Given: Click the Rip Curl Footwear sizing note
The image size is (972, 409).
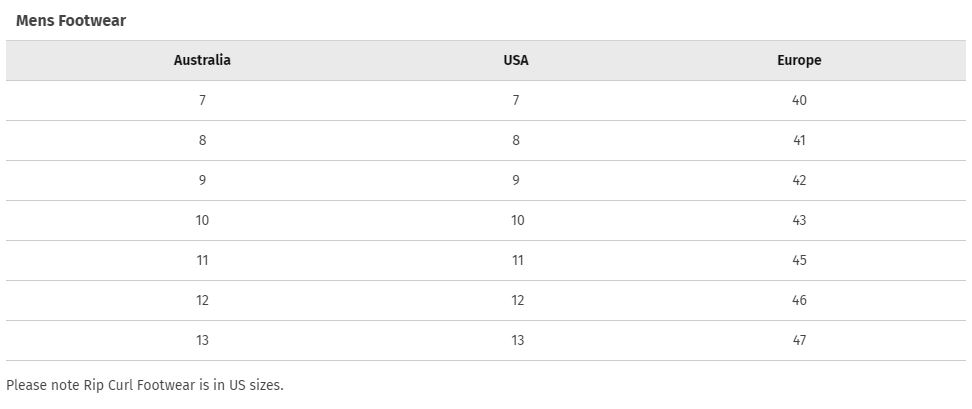Looking at the screenshot, I should [x=145, y=385].
